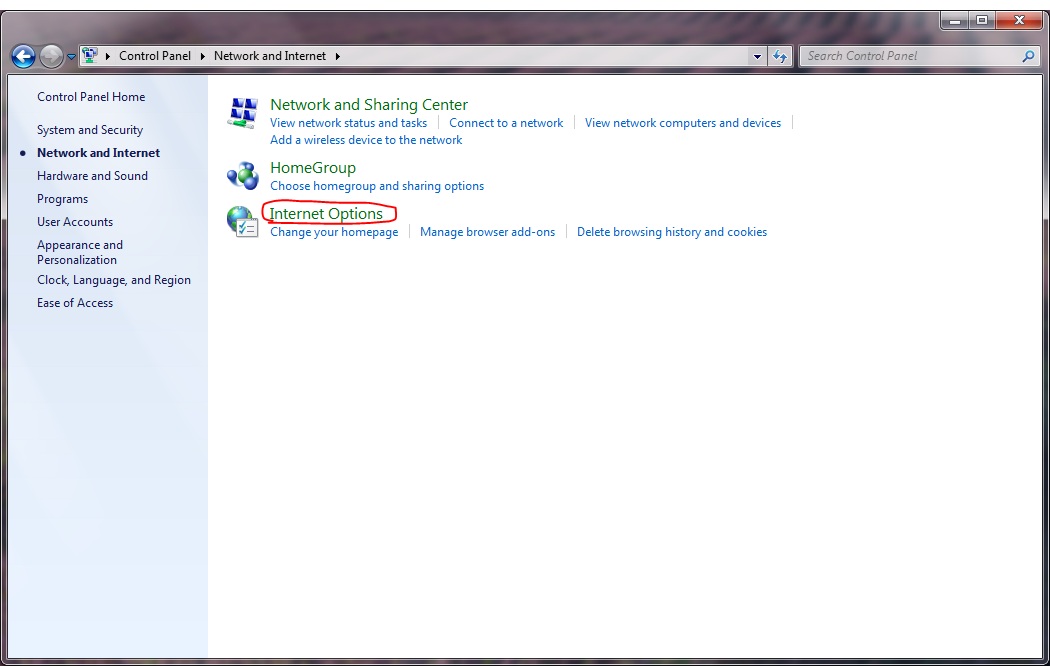Click View network status and tasks

[x=348, y=123]
